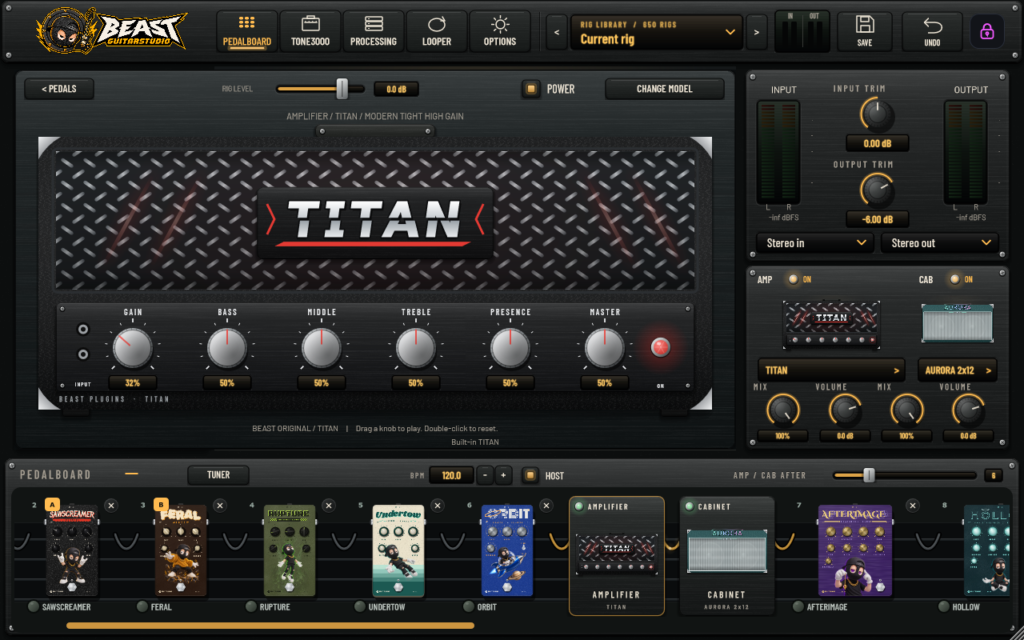The height and width of the screenshot is (640, 1024).
Task: Click the rig level 0.0 dB field
Action: point(396,89)
